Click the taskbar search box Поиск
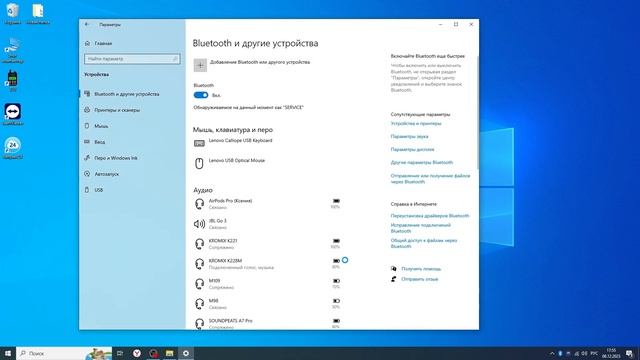The image size is (640, 360). tap(64, 353)
